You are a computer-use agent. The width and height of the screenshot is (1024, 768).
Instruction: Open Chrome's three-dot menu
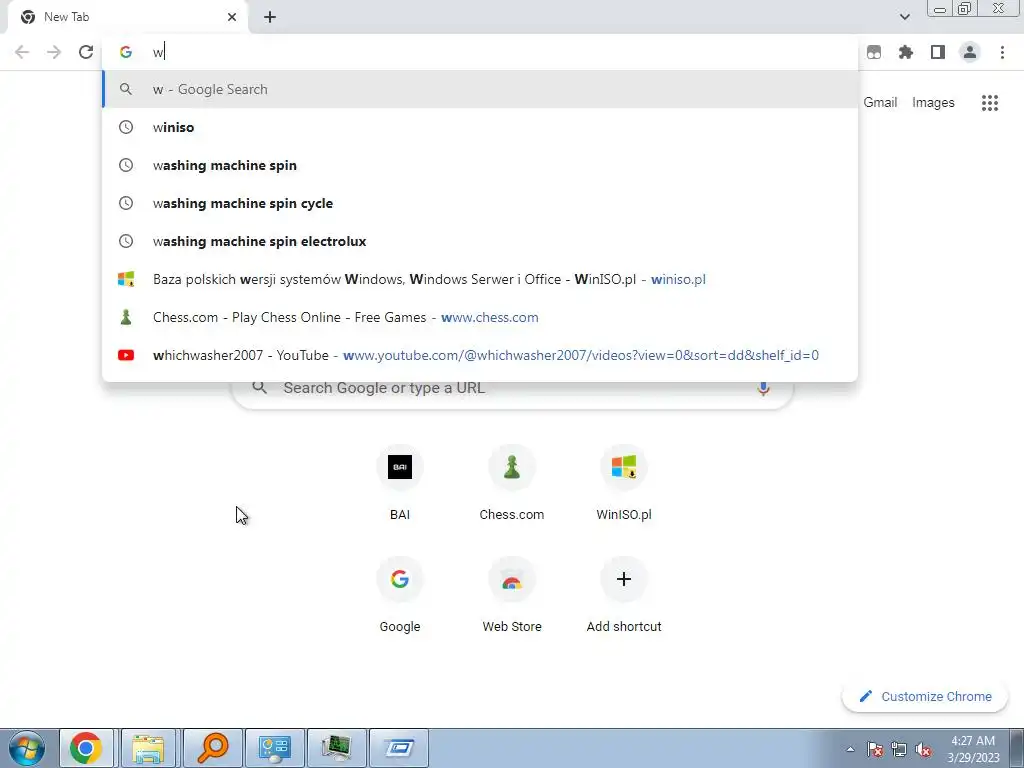tap(1002, 52)
